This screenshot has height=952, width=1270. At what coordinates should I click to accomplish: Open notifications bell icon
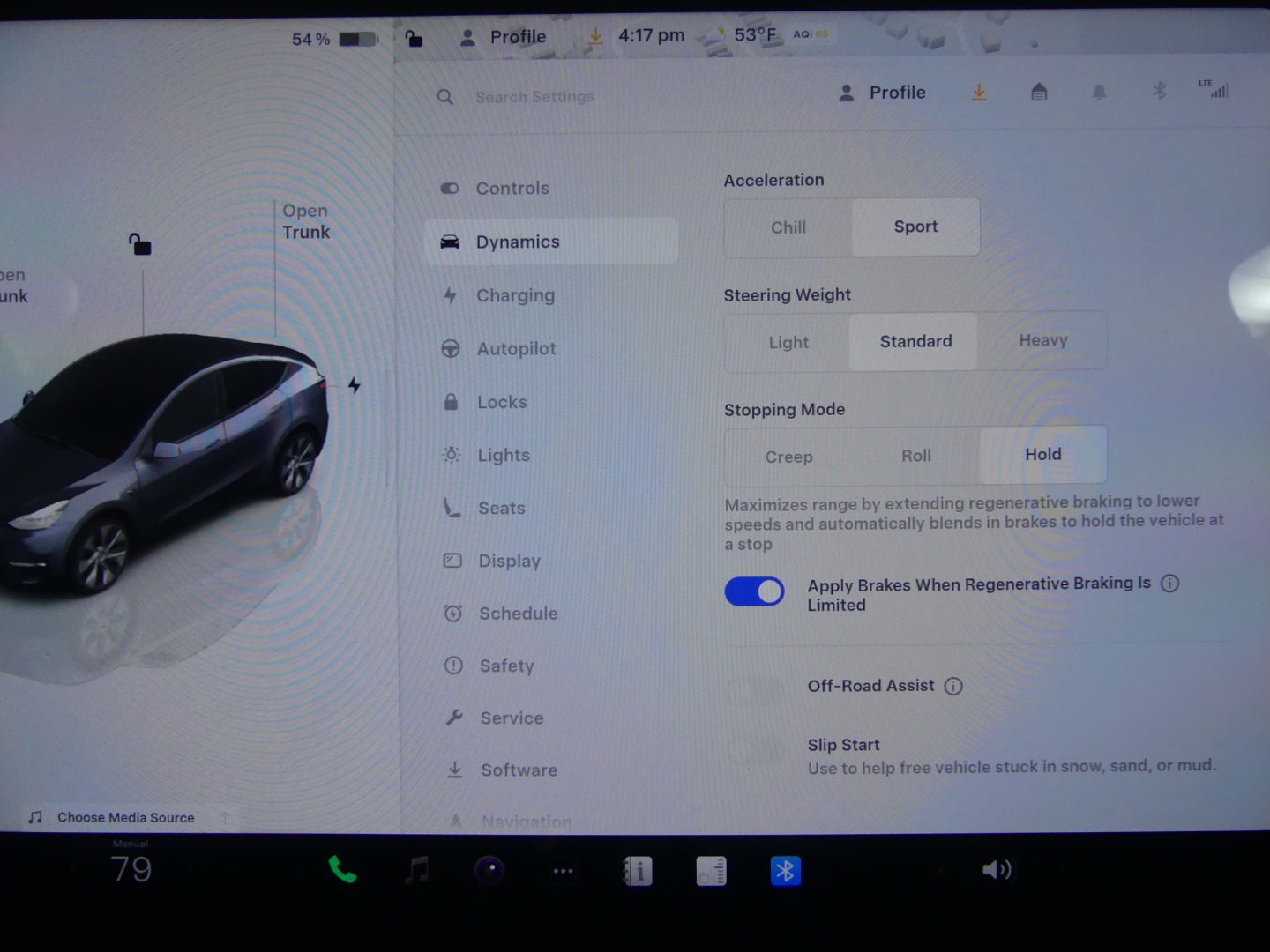(x=1099, y=92)
